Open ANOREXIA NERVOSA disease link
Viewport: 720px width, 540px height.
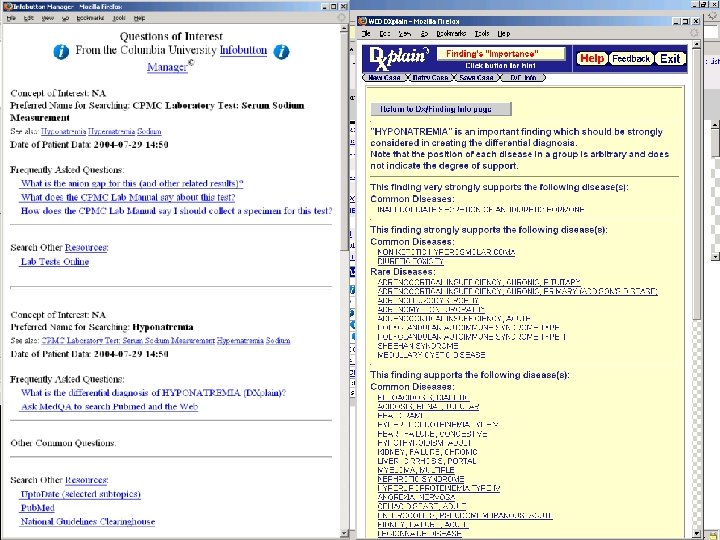(x=416, y=497)
